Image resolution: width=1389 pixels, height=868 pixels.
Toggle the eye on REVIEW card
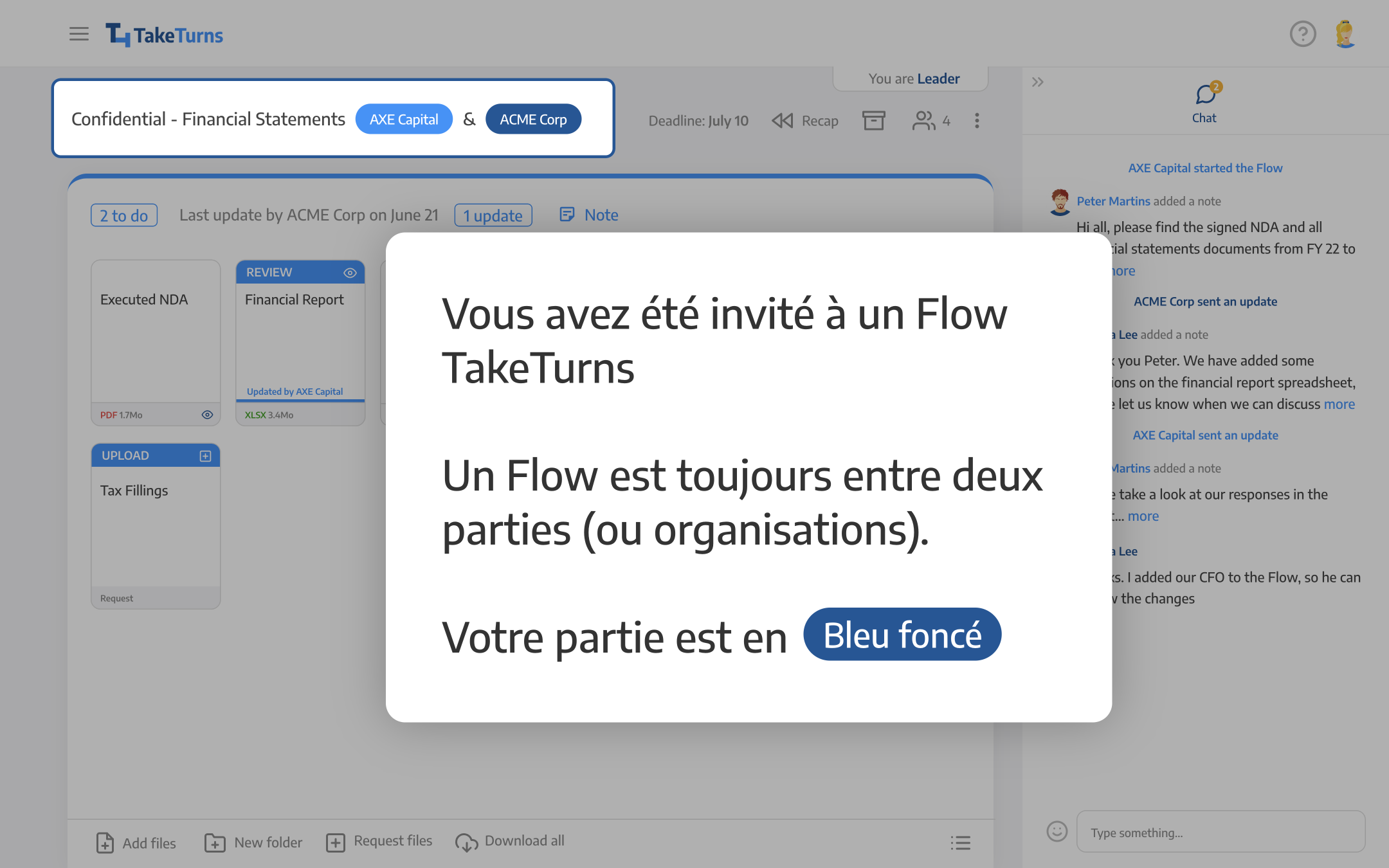[350, 273]
